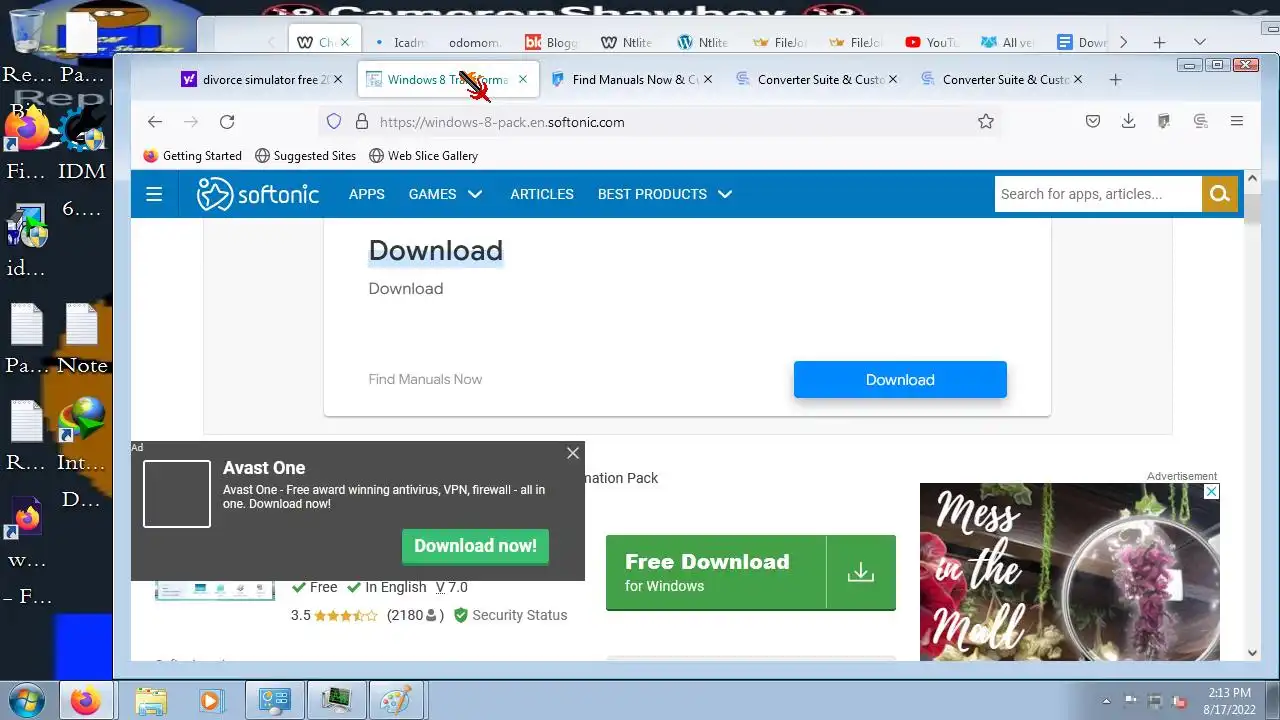The height and width of the screenshot is (720, 1280).
Task: Click the Find Manuals Now text
Action: (425, 379)
